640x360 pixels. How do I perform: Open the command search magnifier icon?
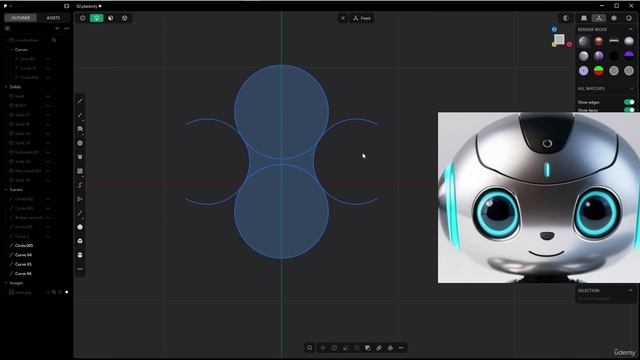309,348
